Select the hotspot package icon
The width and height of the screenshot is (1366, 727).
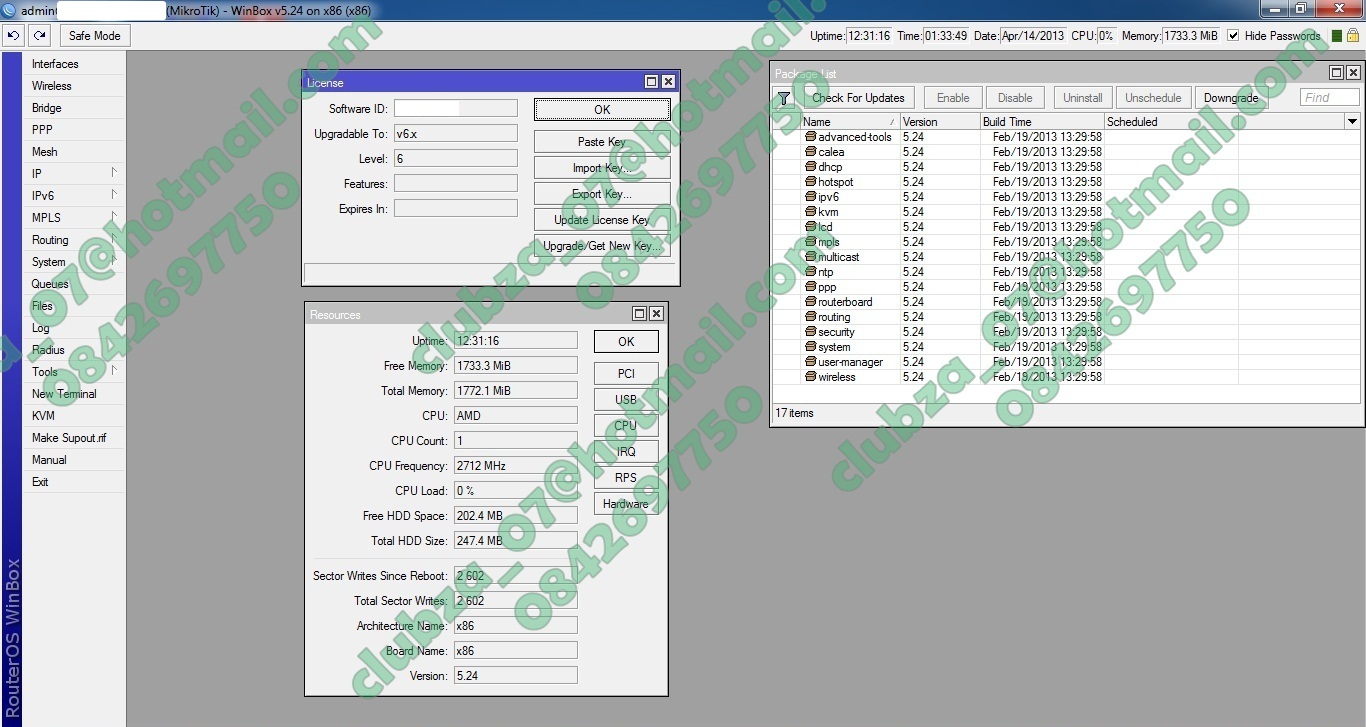coord(811,182)
